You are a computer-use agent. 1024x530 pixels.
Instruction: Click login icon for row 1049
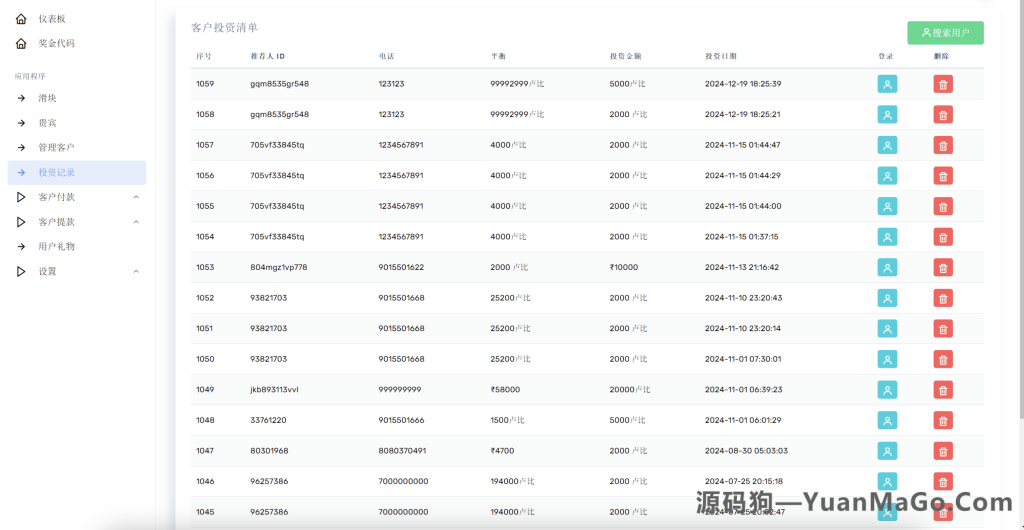coord(887,390)
